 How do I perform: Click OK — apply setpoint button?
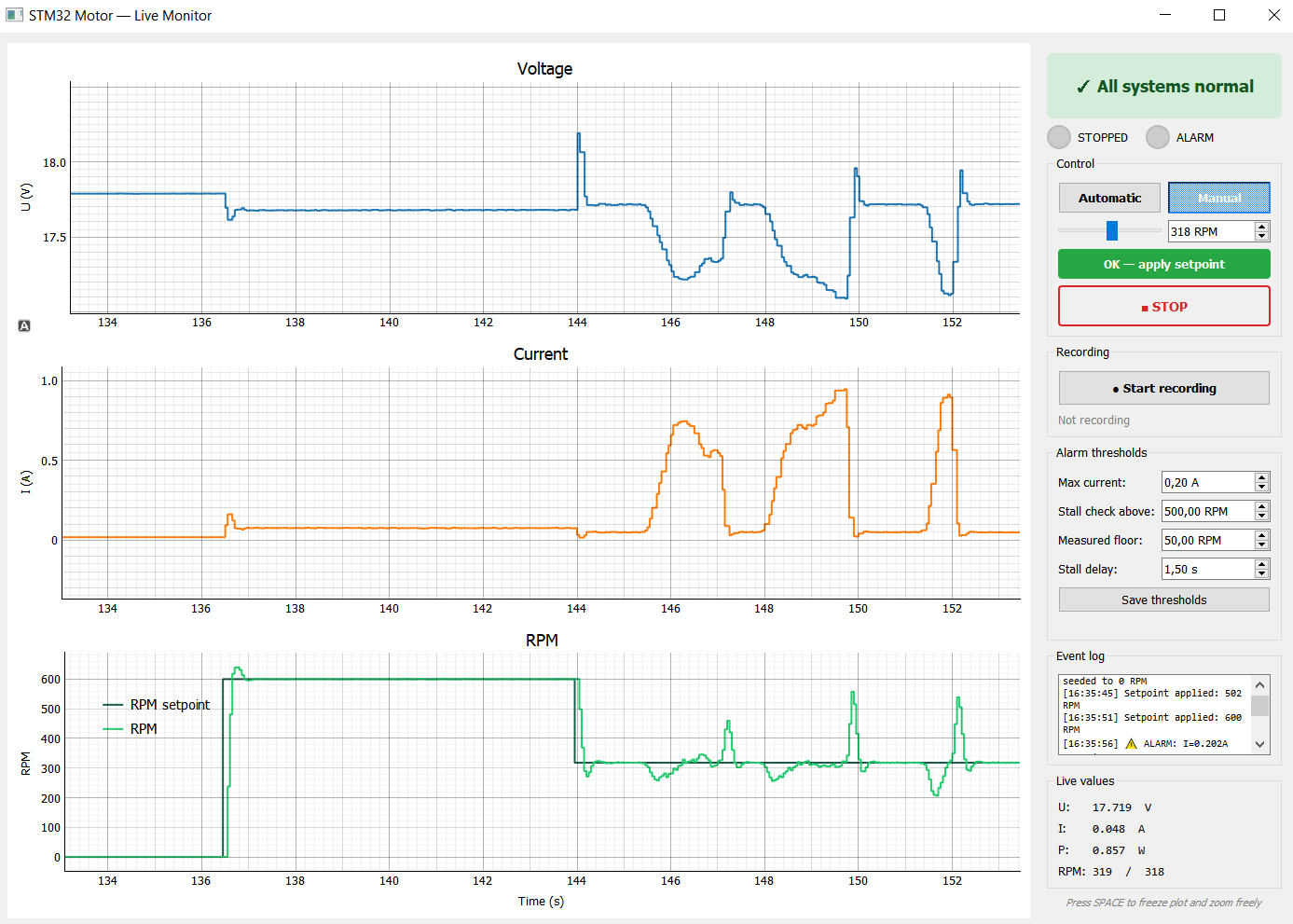1164,264
